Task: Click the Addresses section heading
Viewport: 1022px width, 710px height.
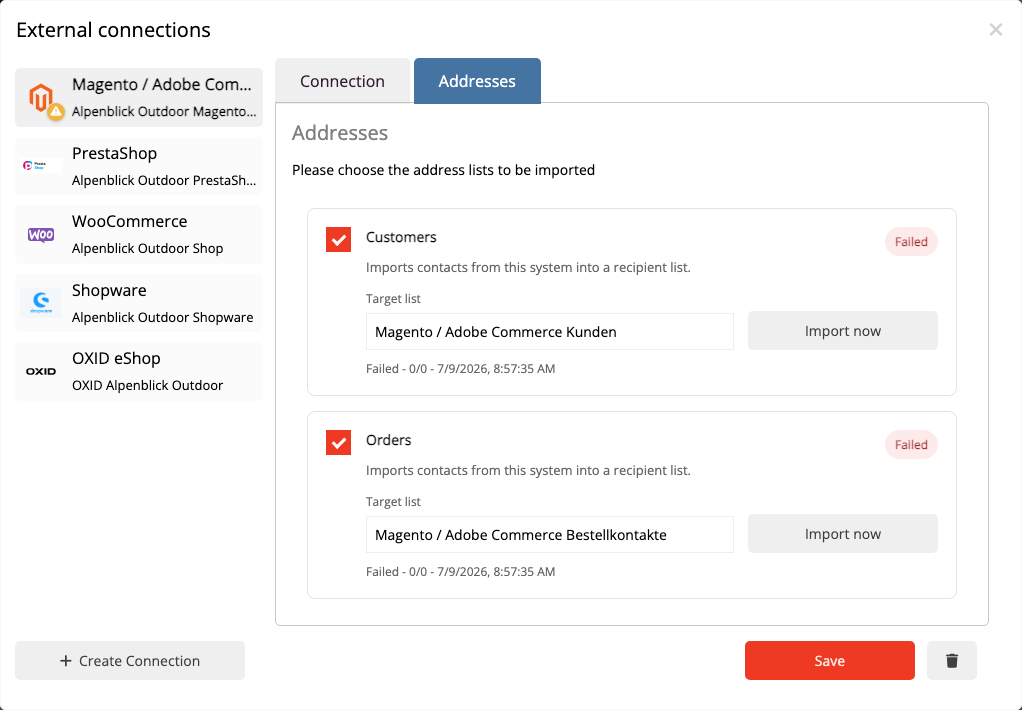Action: point(340,132)
